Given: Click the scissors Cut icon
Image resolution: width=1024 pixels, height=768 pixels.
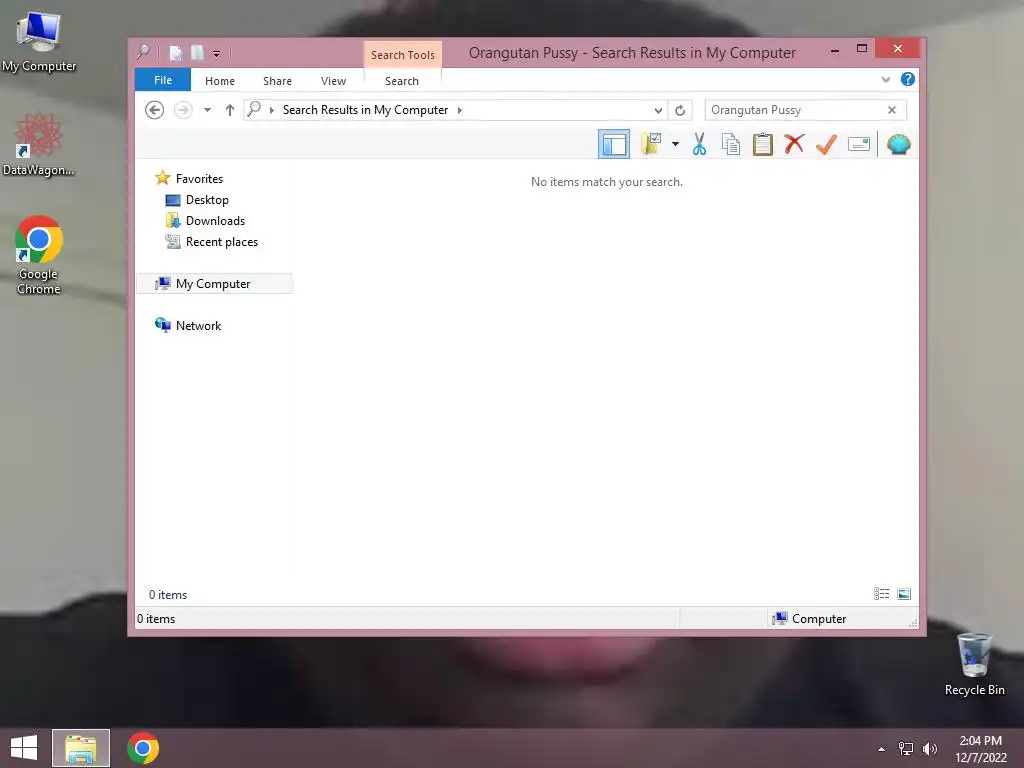Looking at the screenshot, I should (699, 144).
